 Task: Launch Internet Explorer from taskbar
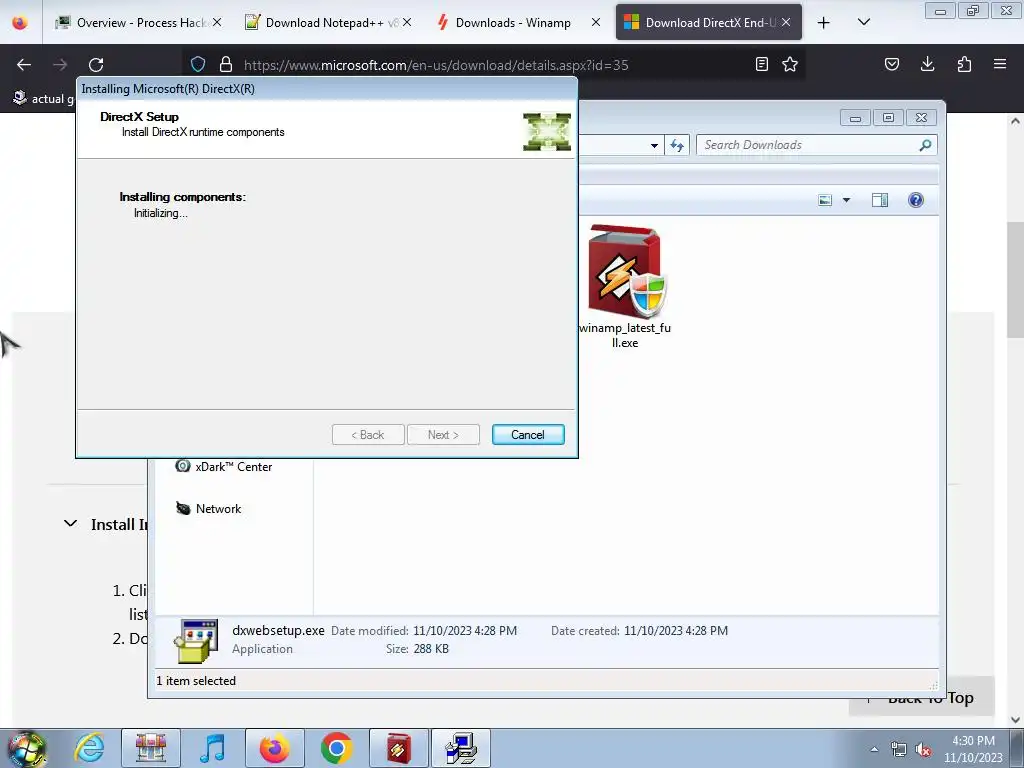click(89, 748)
